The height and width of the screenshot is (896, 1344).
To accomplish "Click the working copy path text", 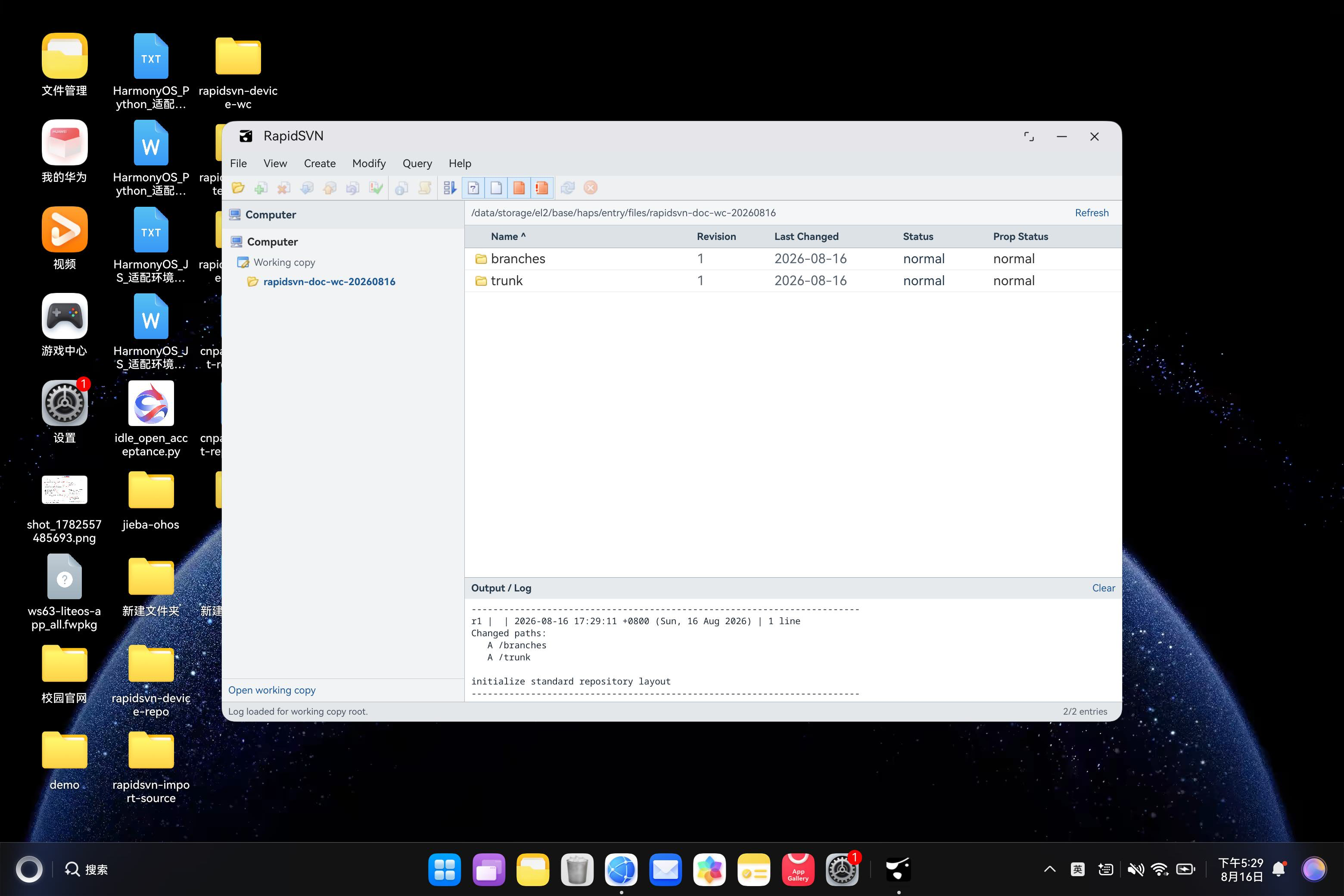I will [623, 212].
